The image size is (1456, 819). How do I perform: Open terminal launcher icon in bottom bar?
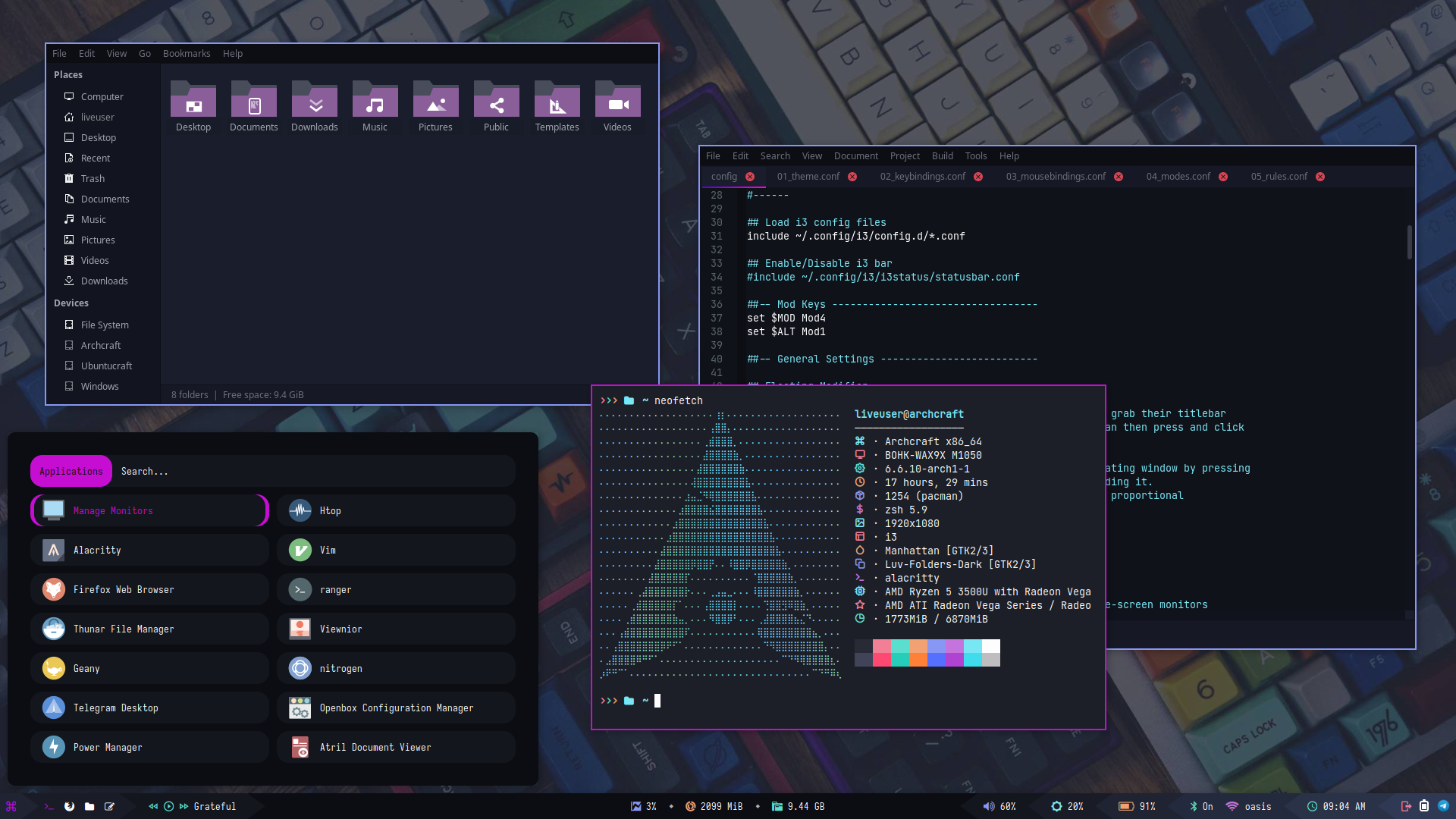[x=49, y=806]
